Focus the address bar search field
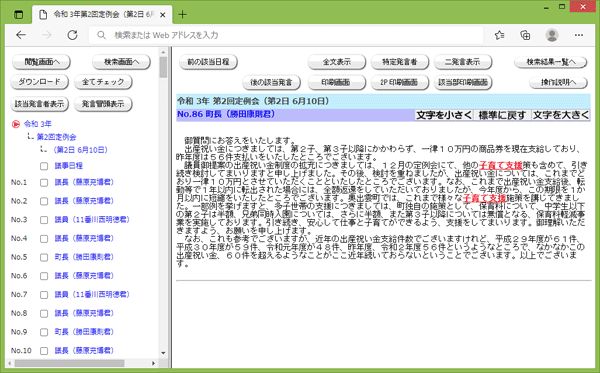 click(x=286, y=35)
